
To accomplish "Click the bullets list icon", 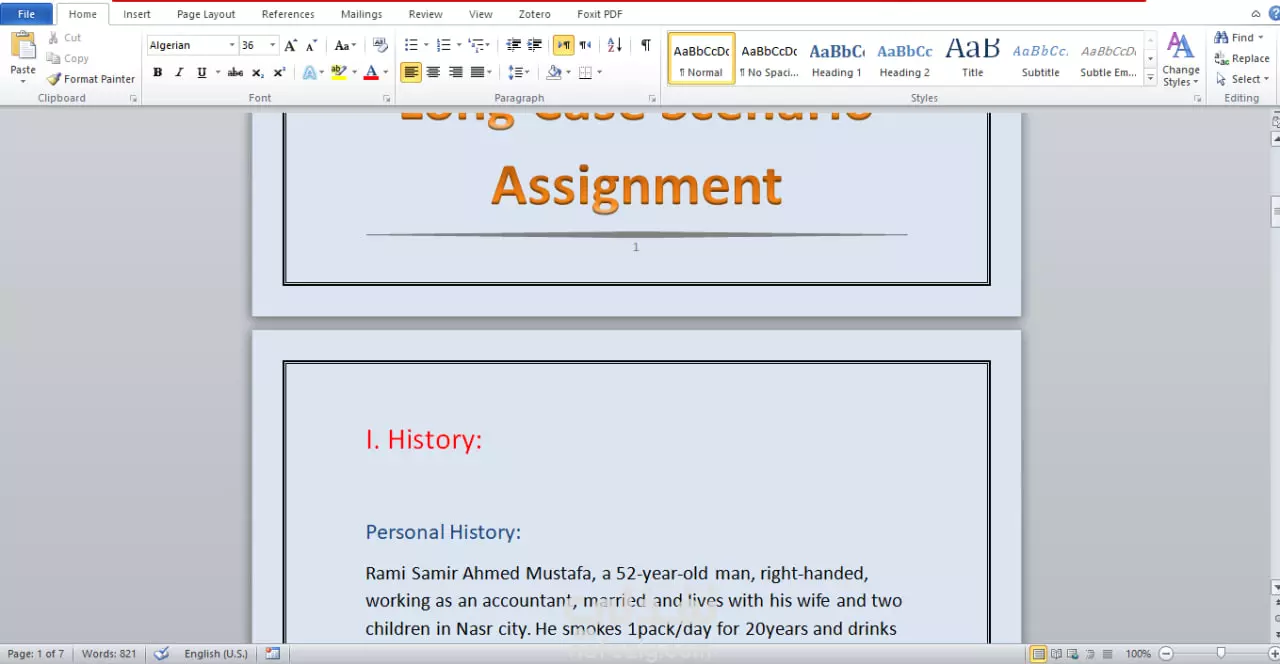I will (x=411, y=45).
